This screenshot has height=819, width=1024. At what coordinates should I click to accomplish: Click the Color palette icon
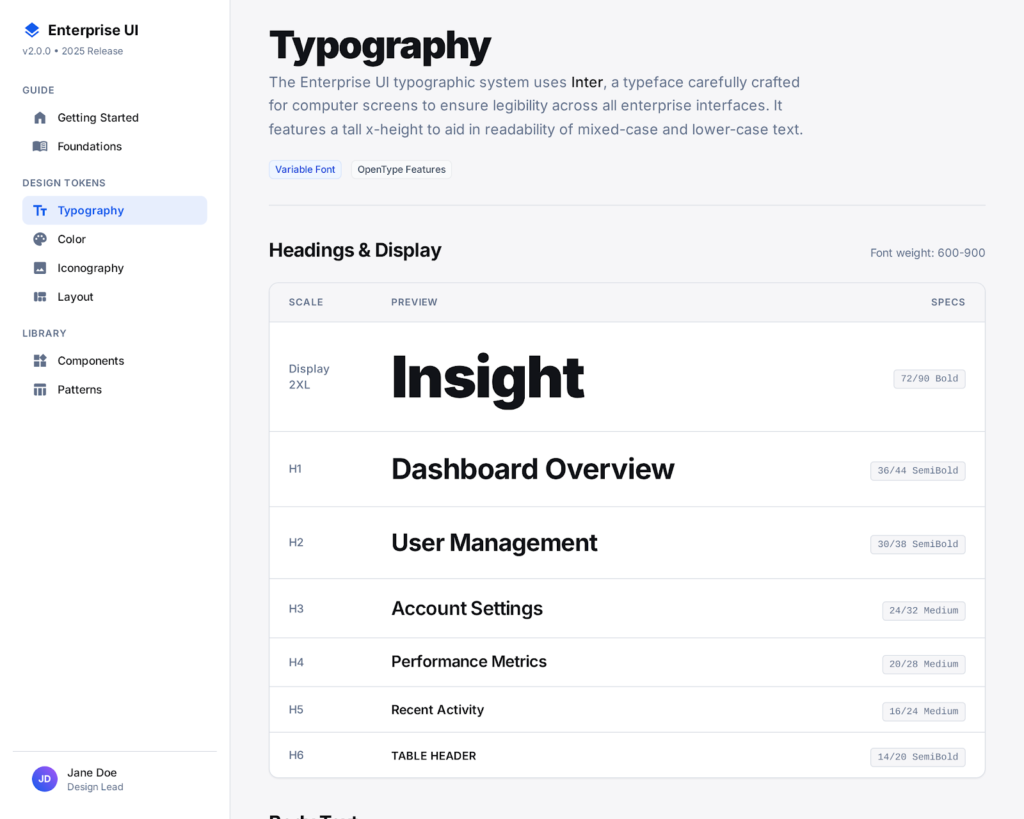click(x=40, y=239)
